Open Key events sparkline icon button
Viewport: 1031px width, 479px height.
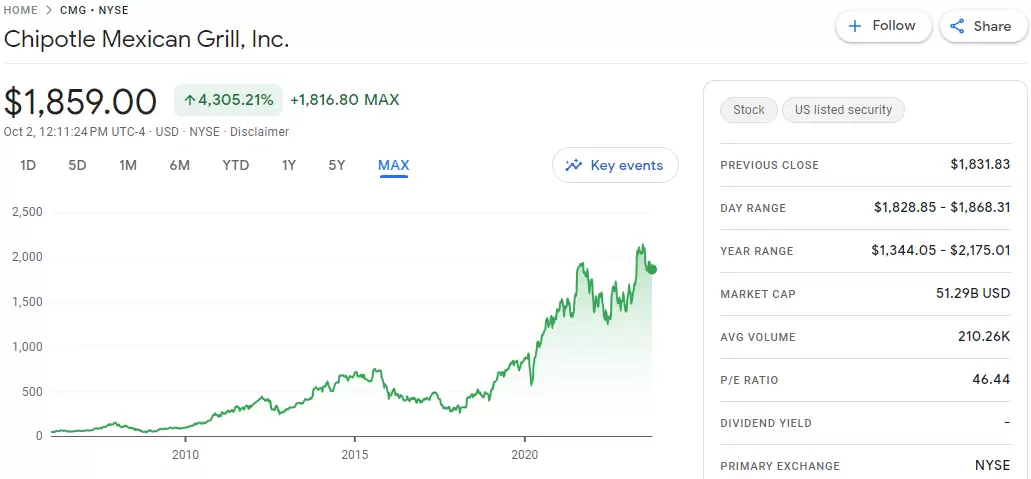tap(573, 166)
